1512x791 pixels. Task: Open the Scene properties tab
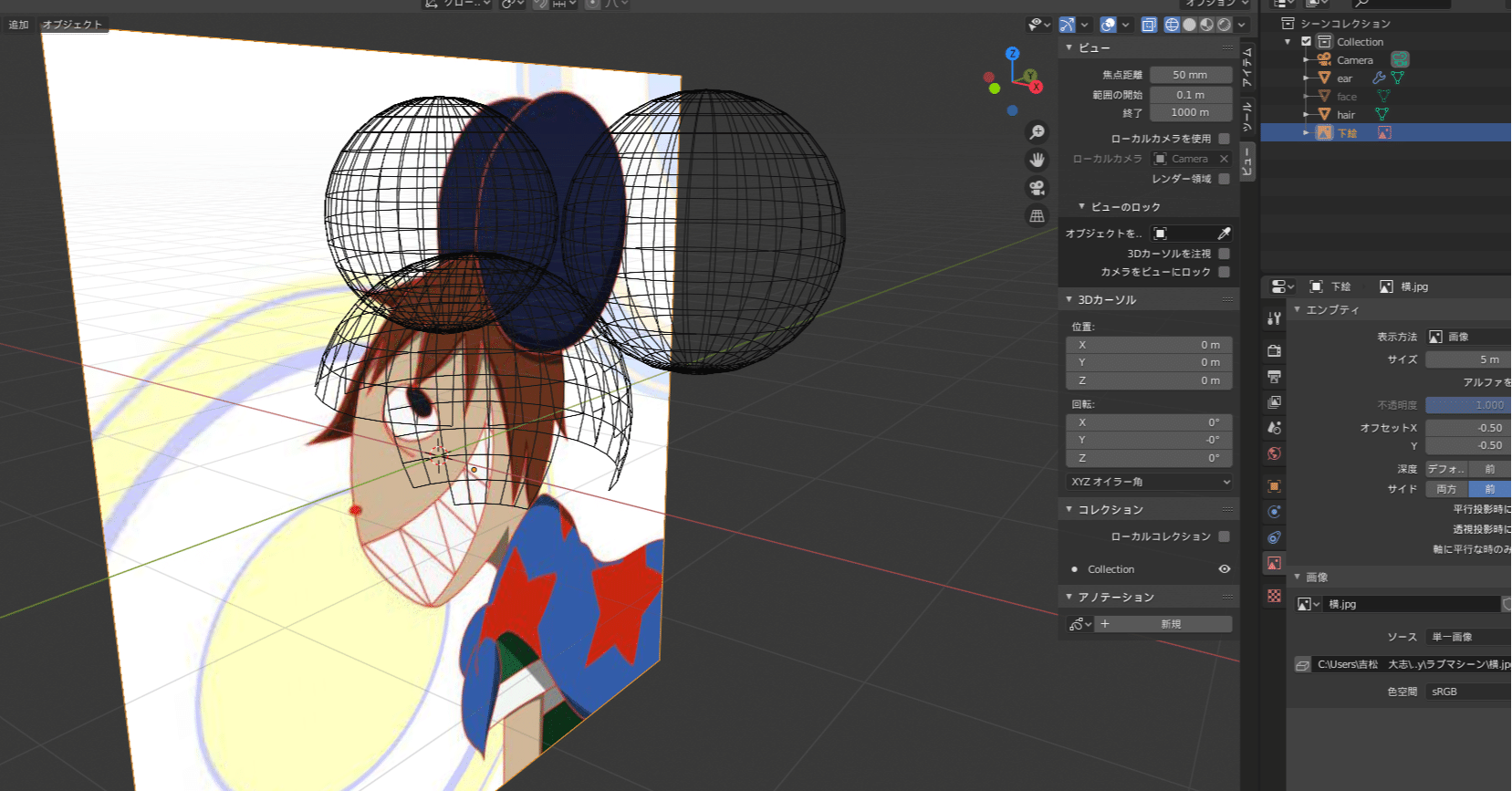[1274, 427]
